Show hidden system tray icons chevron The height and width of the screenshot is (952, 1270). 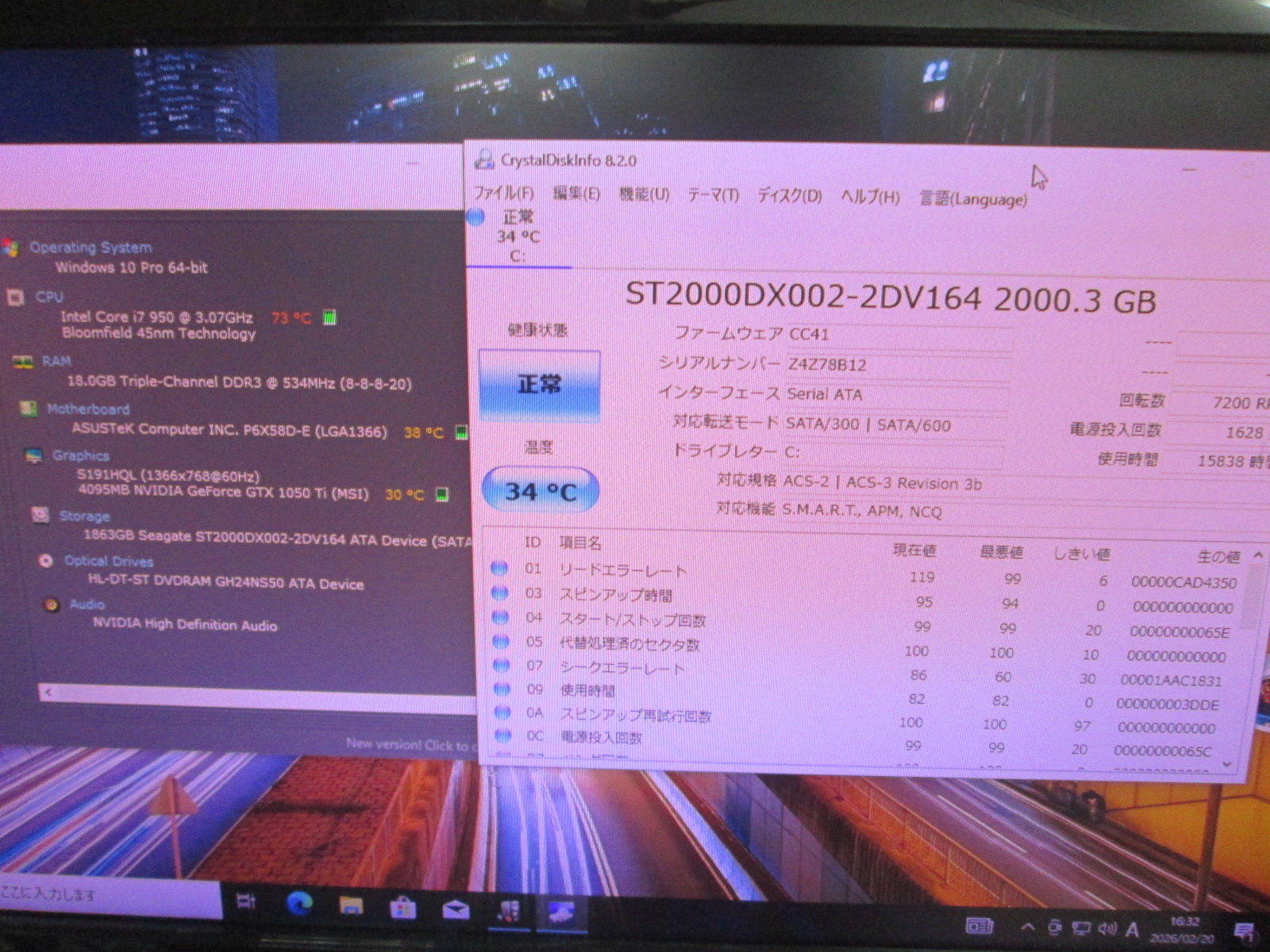point(1027,927)
